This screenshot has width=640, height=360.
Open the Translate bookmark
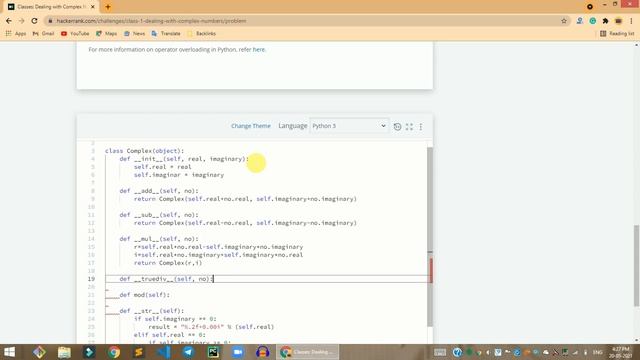[x=166, y=33]
